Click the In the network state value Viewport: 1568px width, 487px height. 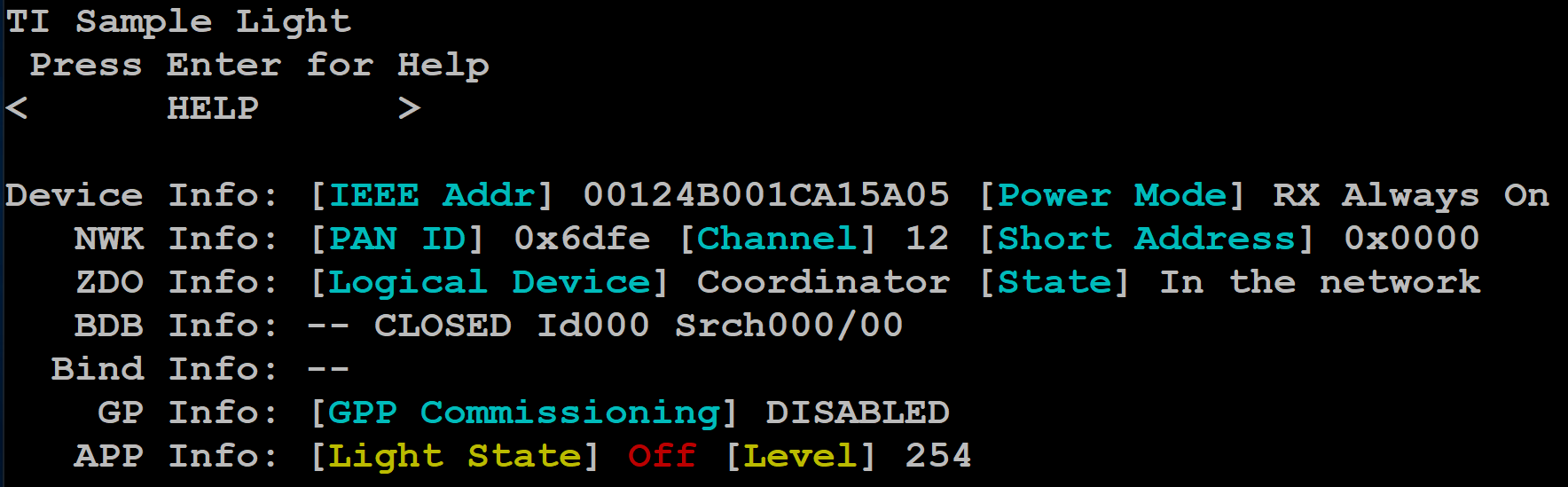(x=1320, y=282)
